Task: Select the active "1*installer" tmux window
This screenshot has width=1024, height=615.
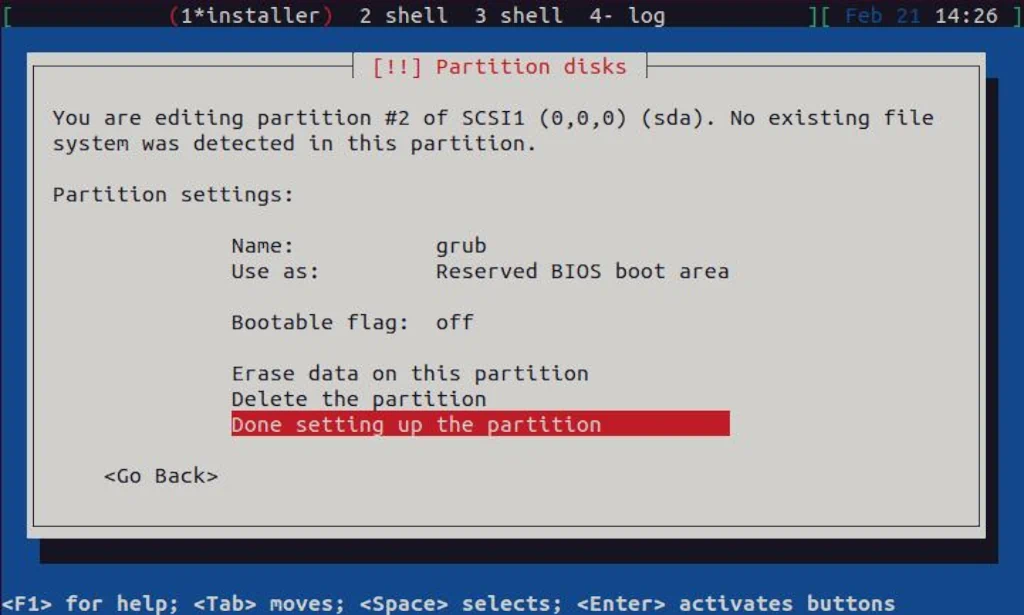Action: click(249, 15)
